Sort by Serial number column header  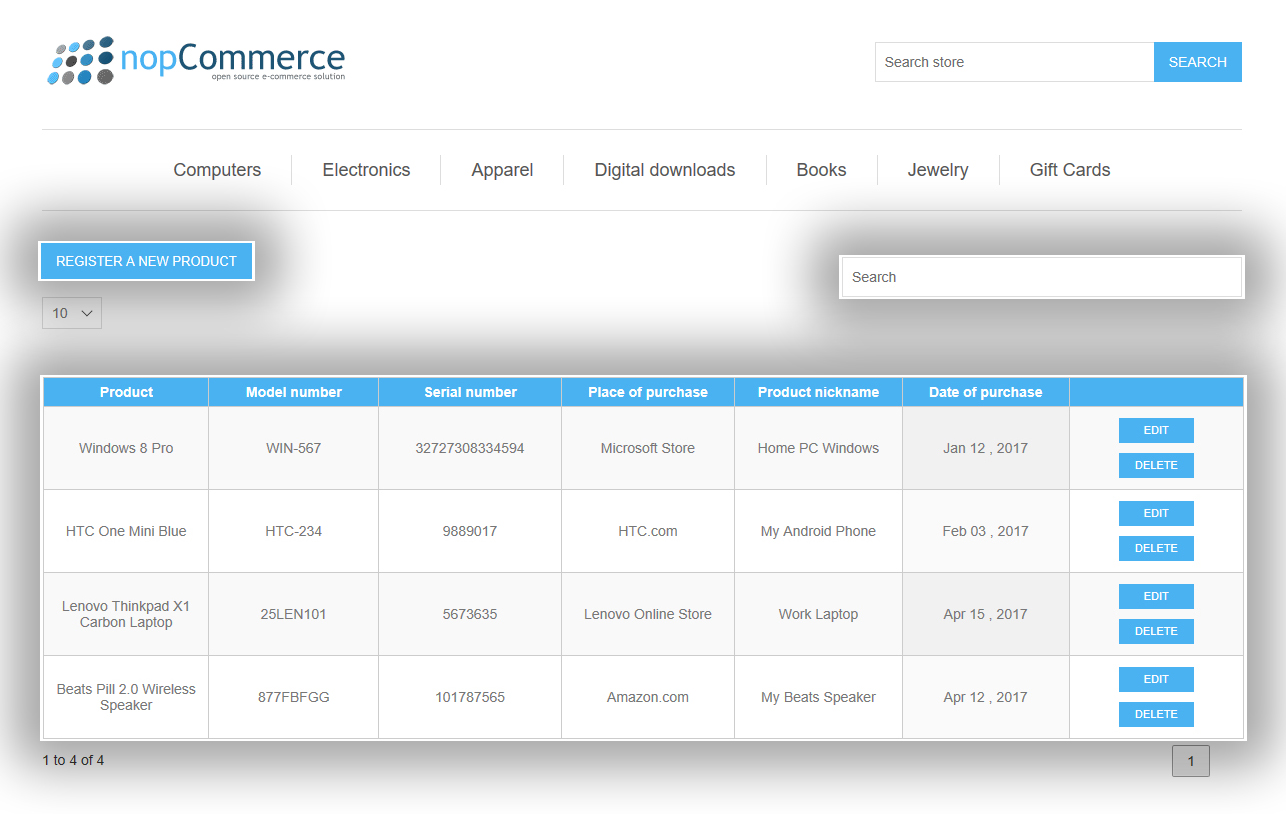pos(470,392)
